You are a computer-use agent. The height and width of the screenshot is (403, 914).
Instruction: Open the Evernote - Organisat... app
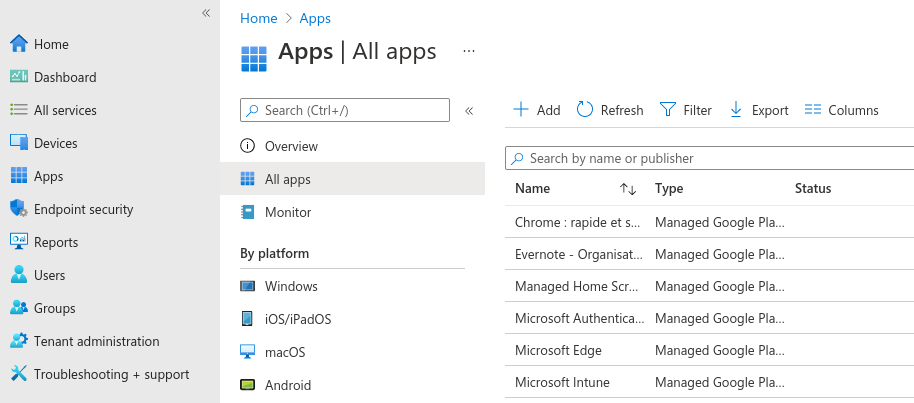coord(579,254)
